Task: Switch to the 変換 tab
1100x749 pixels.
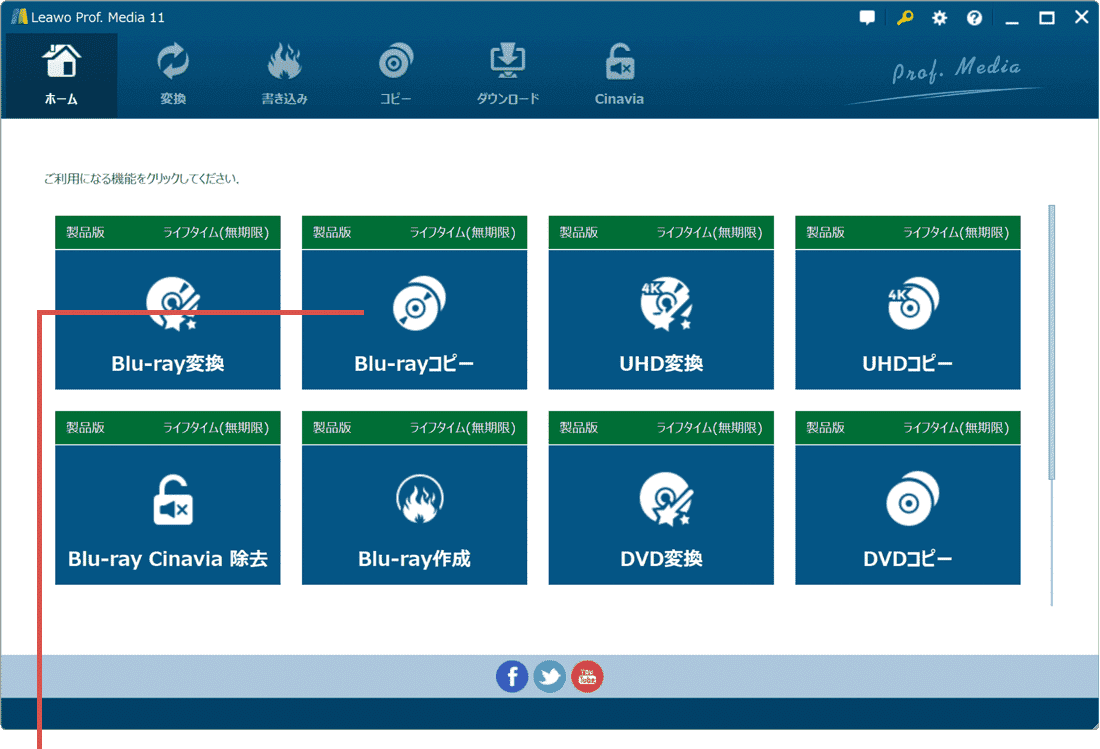Action: pos(172,74)
